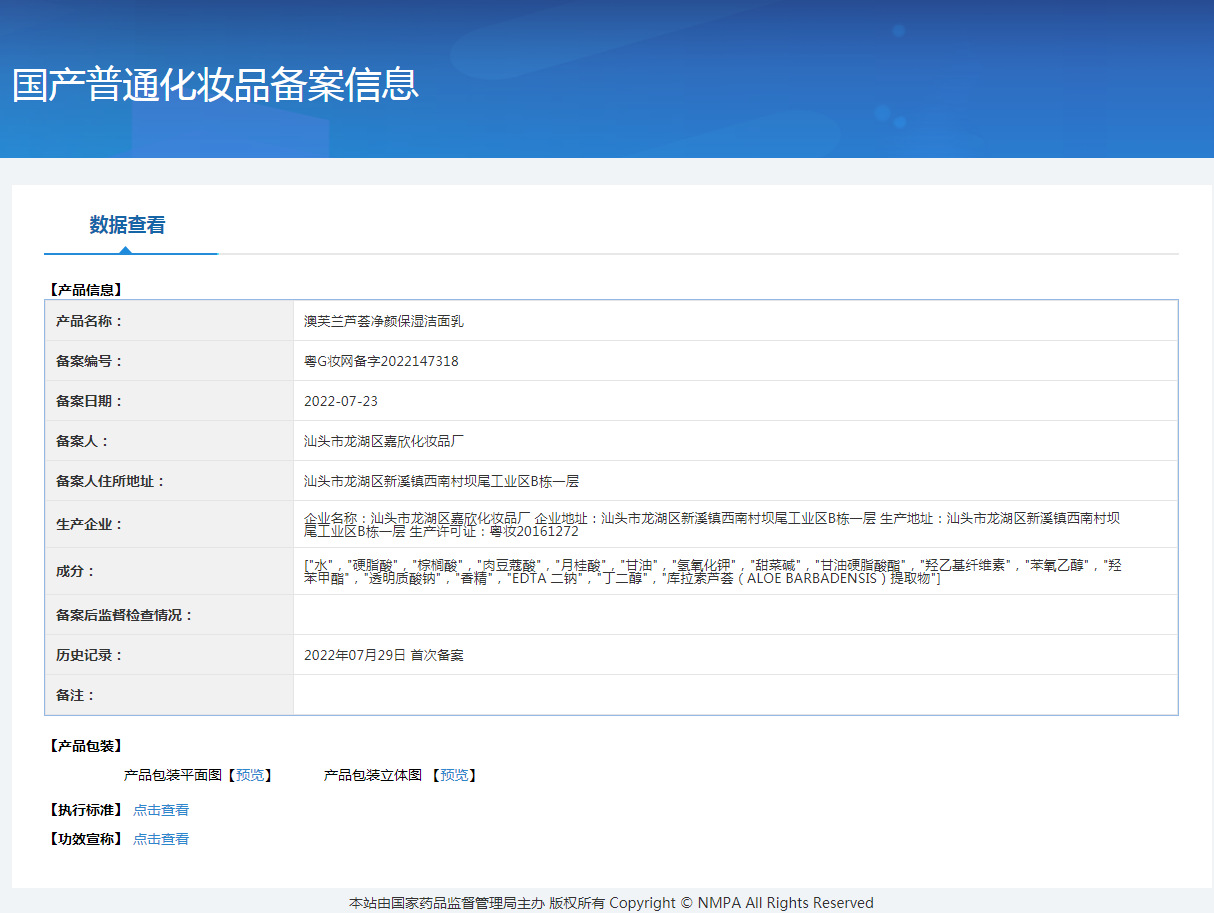Click the history entry 2022年07月29日 首次备案
1214x913 pixels.
coord(384,655)
